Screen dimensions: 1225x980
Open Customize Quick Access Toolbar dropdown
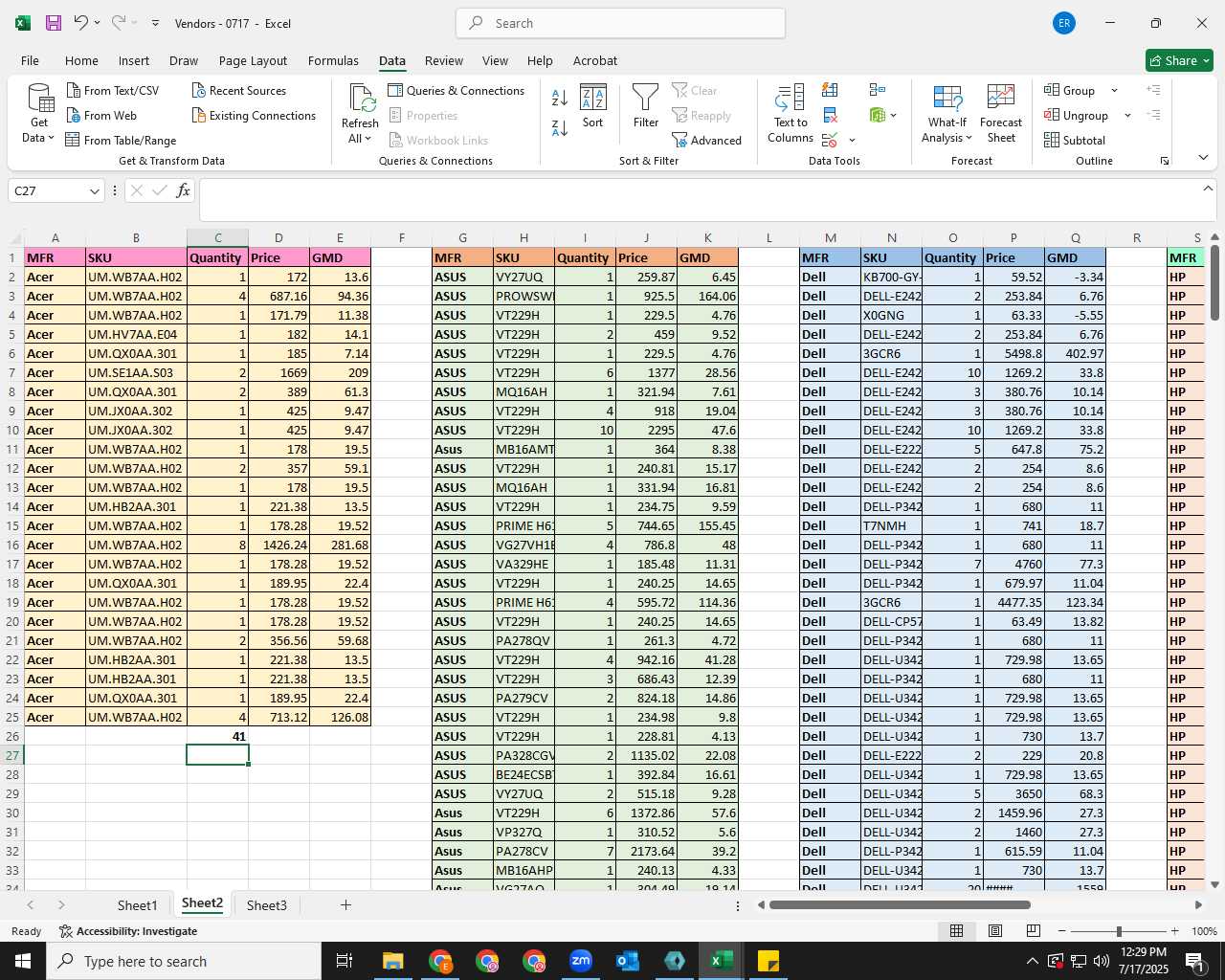point(155,23)
